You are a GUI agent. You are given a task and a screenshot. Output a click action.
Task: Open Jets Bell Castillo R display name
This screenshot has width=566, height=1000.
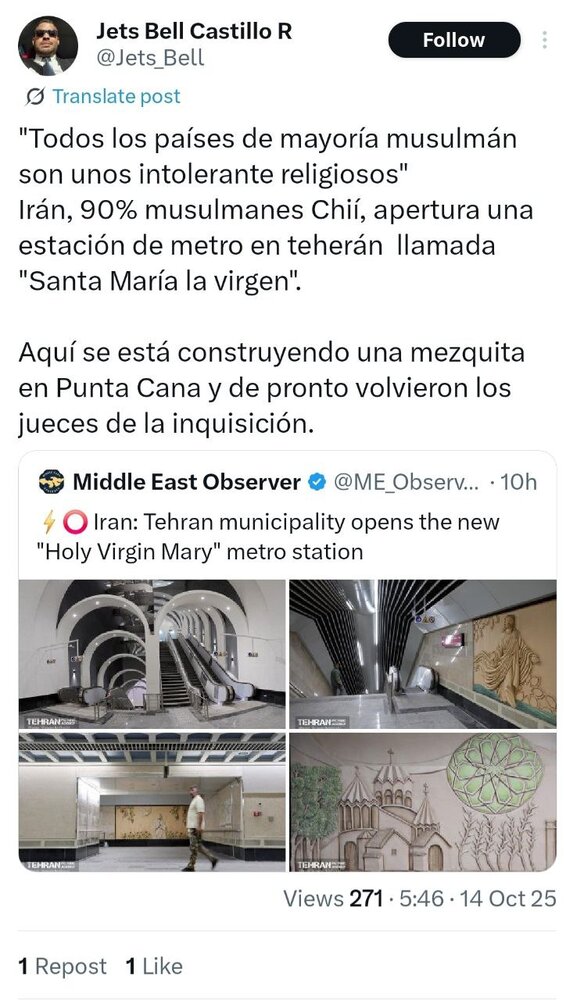coord(194,29)
